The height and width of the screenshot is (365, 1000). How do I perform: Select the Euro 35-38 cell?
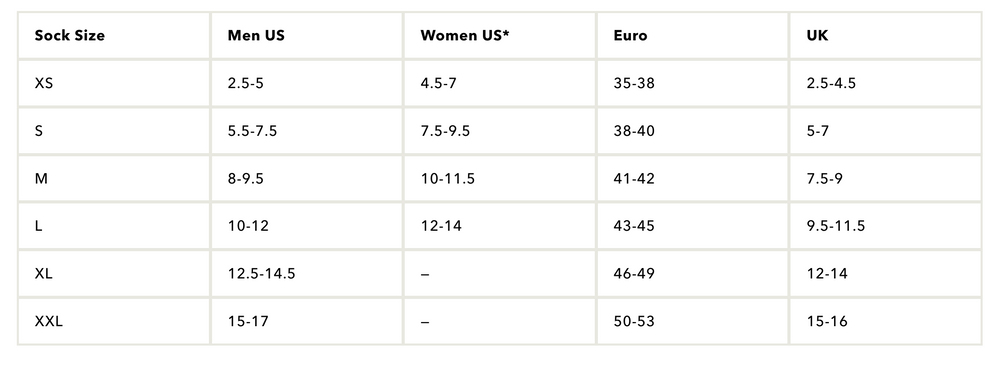pos(693,83)
